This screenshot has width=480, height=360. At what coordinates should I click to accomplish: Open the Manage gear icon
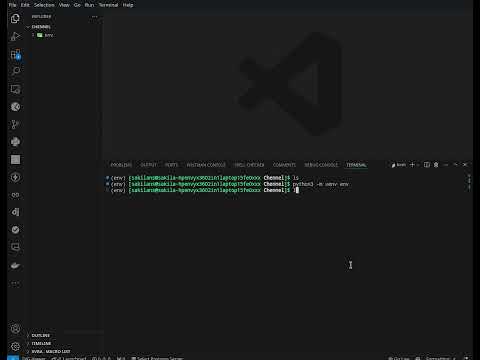coord(15,346)
